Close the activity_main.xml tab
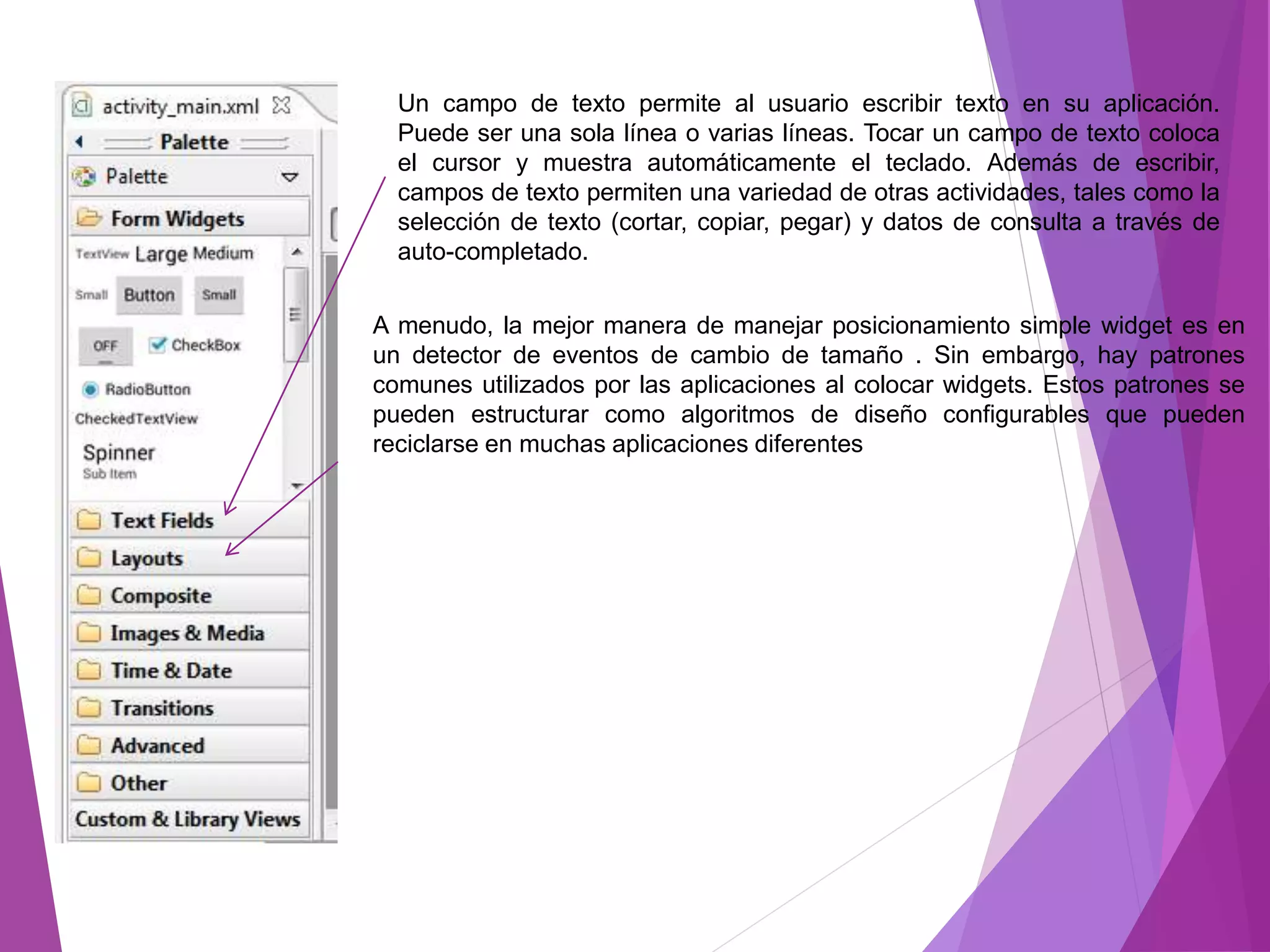Screen dimensions: 1270x952 [x=281, y=105]
